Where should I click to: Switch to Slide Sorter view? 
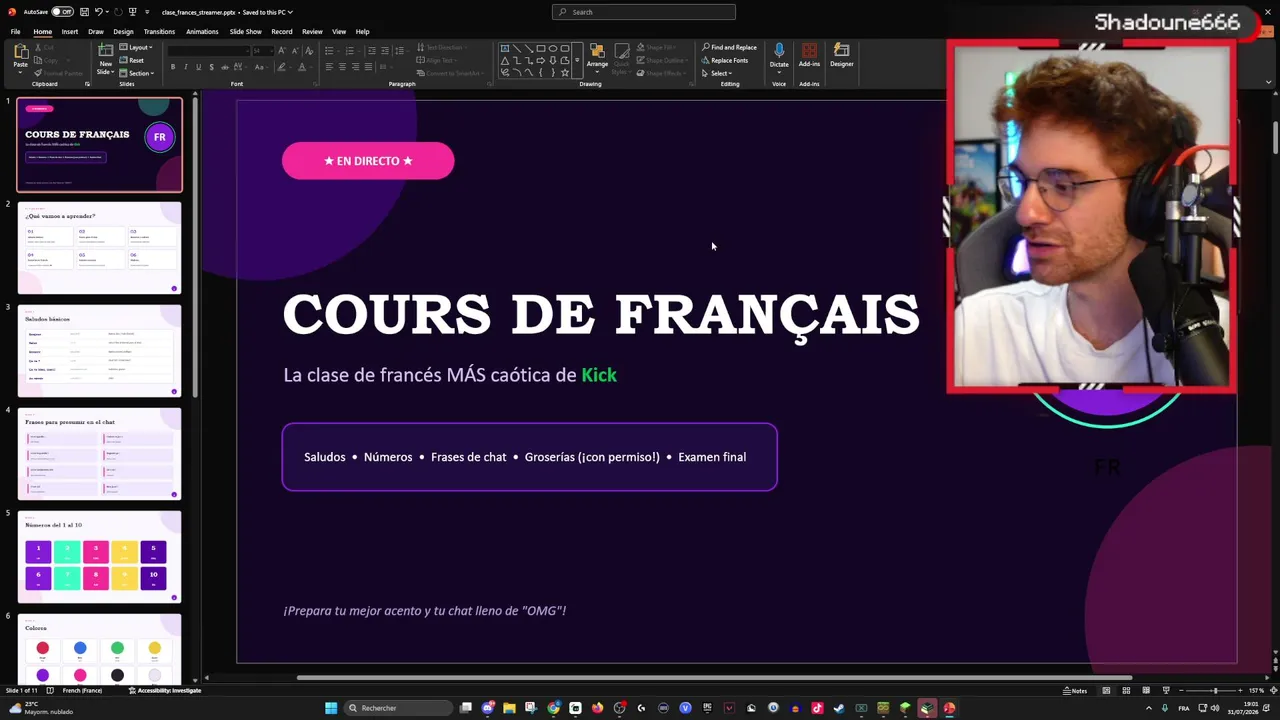pos(1126,691)
